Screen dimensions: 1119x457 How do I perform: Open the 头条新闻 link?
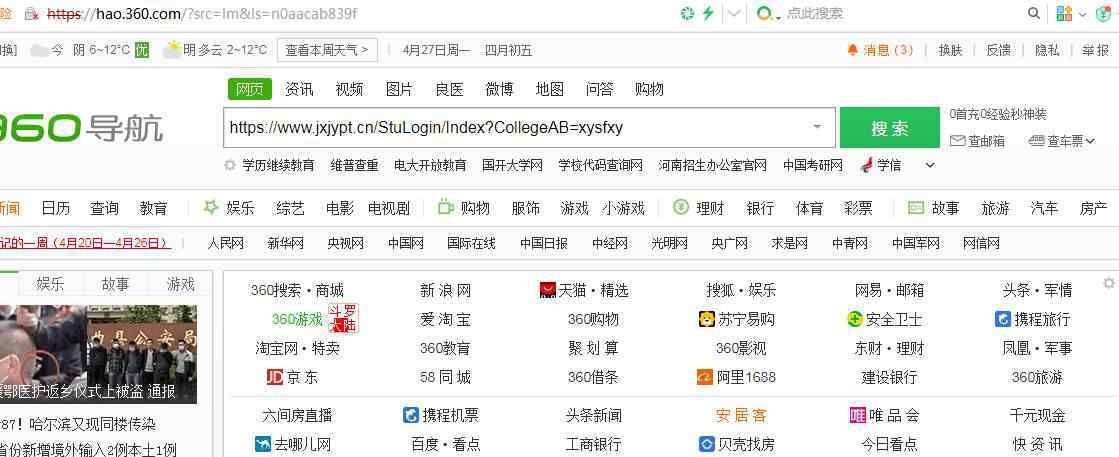[594, 415]
